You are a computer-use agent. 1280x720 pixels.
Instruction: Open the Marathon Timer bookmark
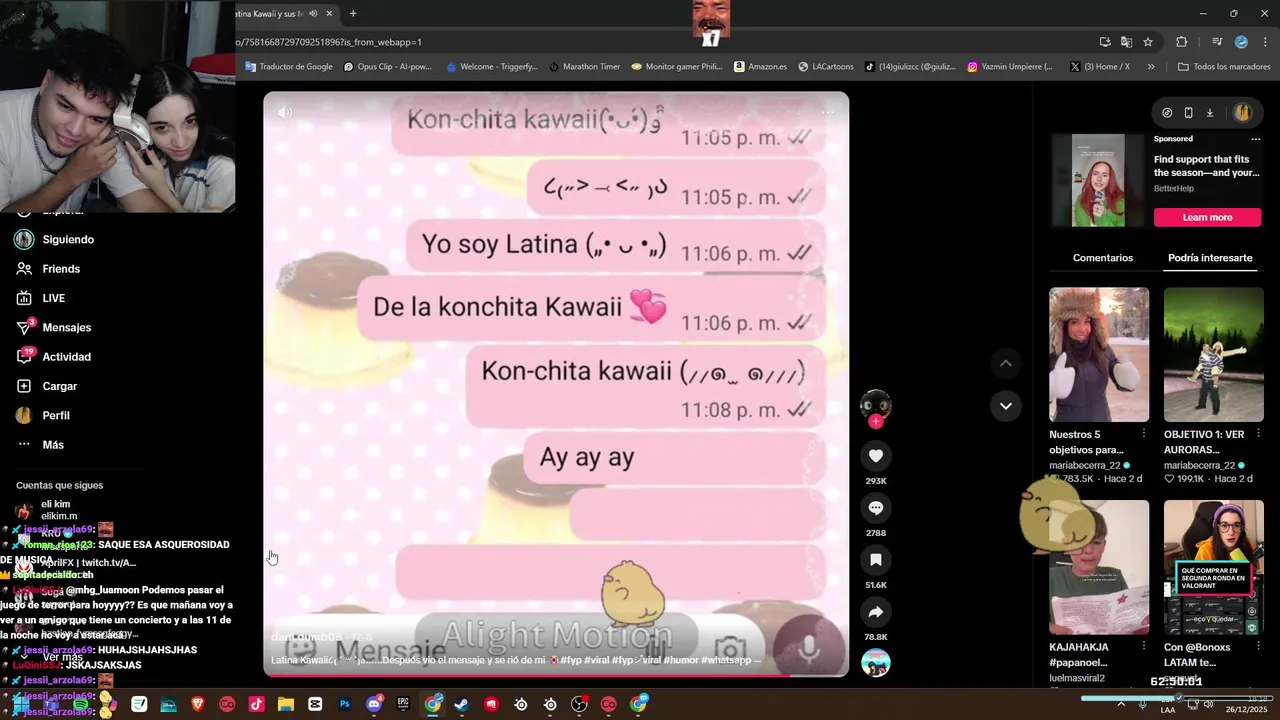[x=583, y=67]
